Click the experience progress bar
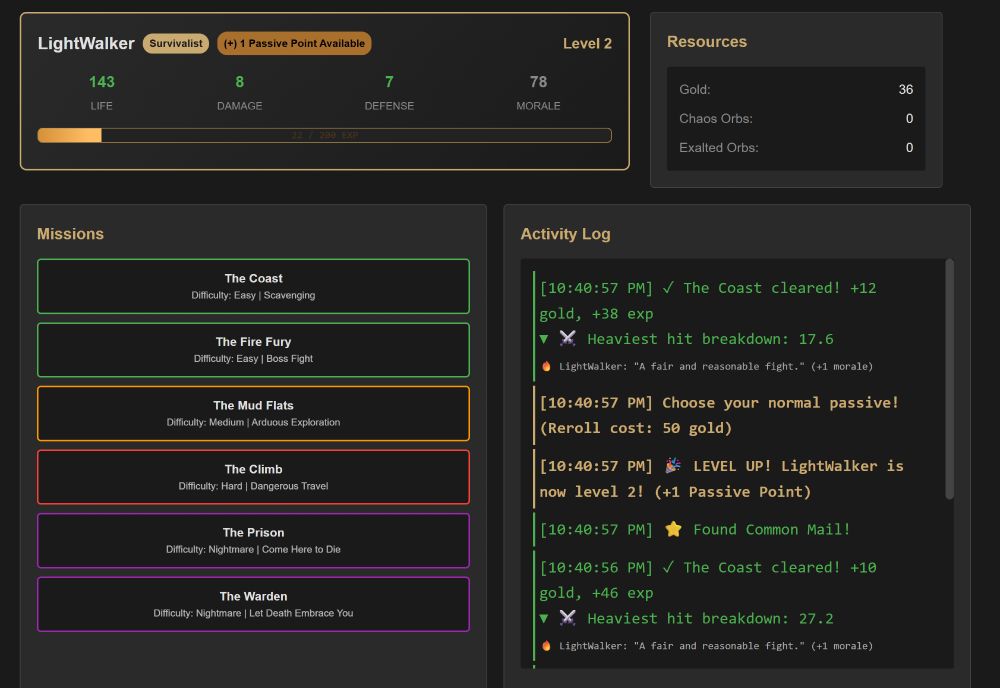 [x=325, y=135]
